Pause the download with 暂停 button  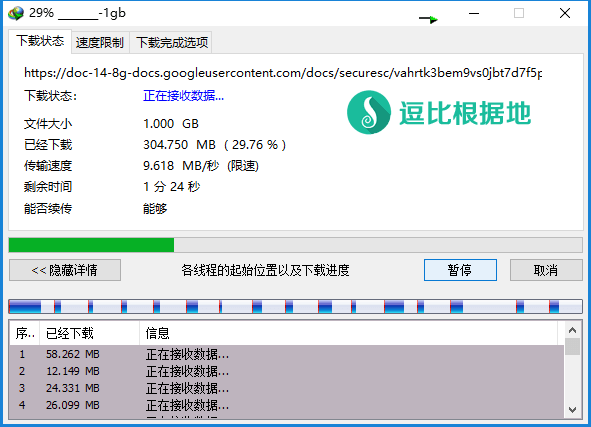tap(460, 270)
